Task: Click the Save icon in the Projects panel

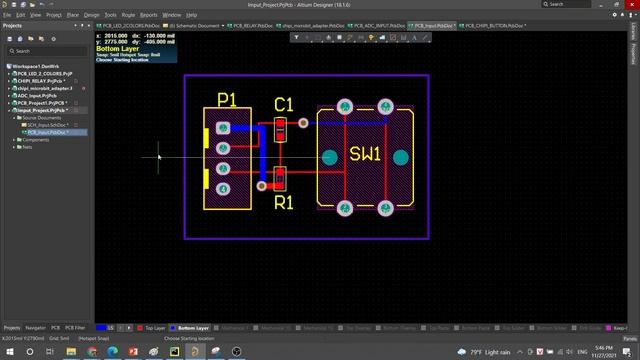Action: point(10,39)
